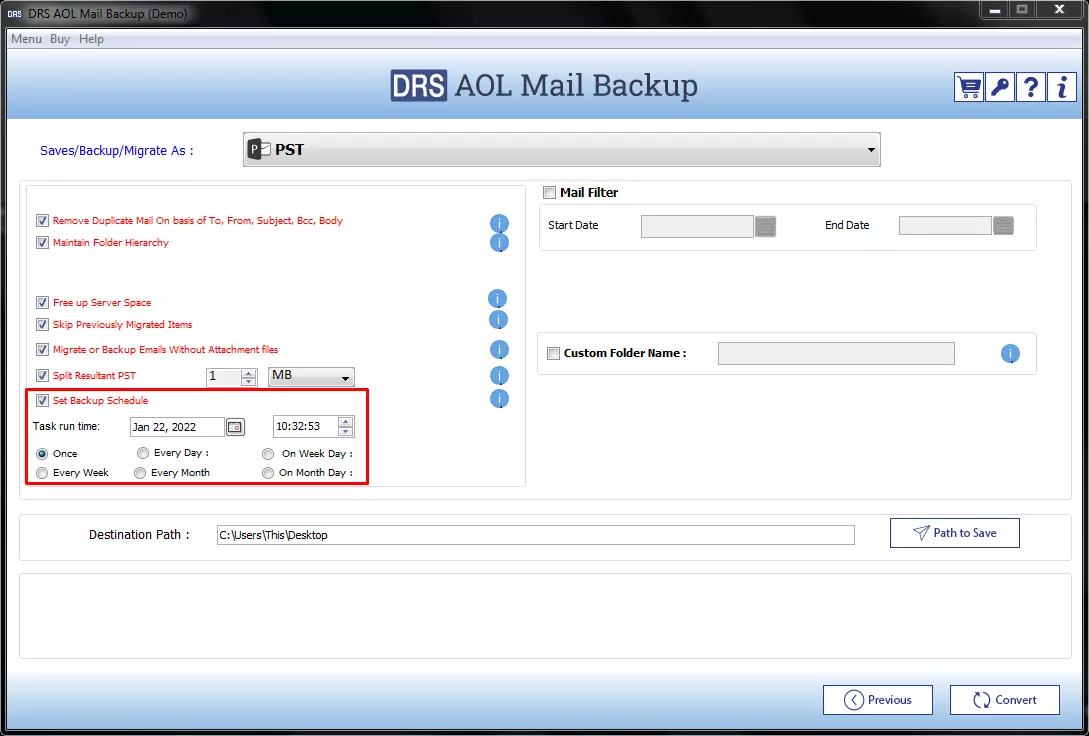Open the End Date calendar icon

1004,226
